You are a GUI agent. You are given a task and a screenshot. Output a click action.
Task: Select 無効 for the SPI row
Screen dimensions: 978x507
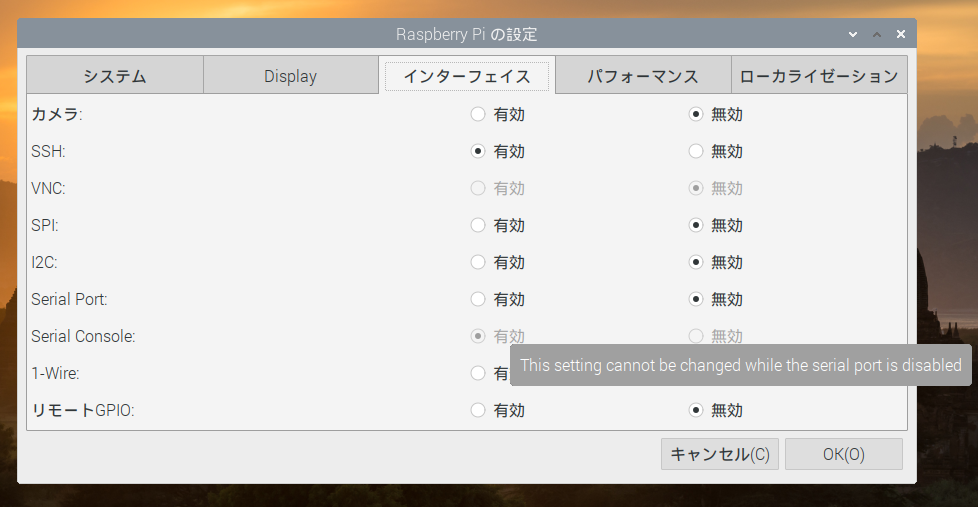click(x=696, y=226)
